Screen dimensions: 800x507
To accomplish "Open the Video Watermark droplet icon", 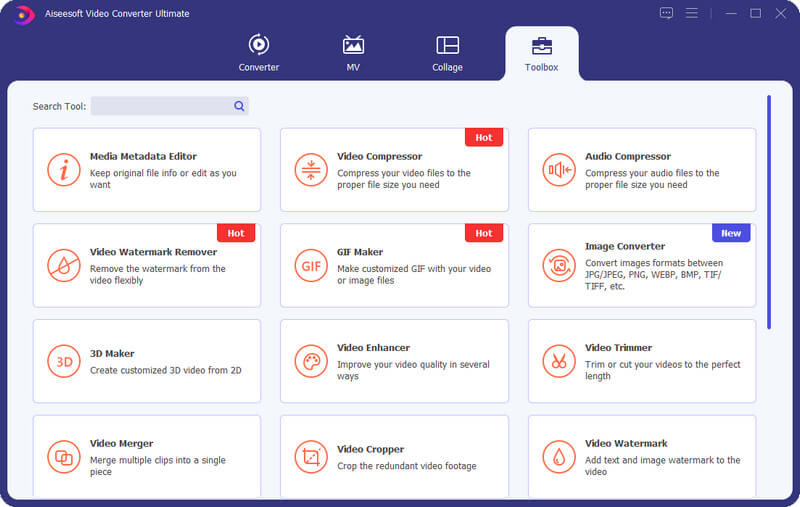I will point(559,457).
